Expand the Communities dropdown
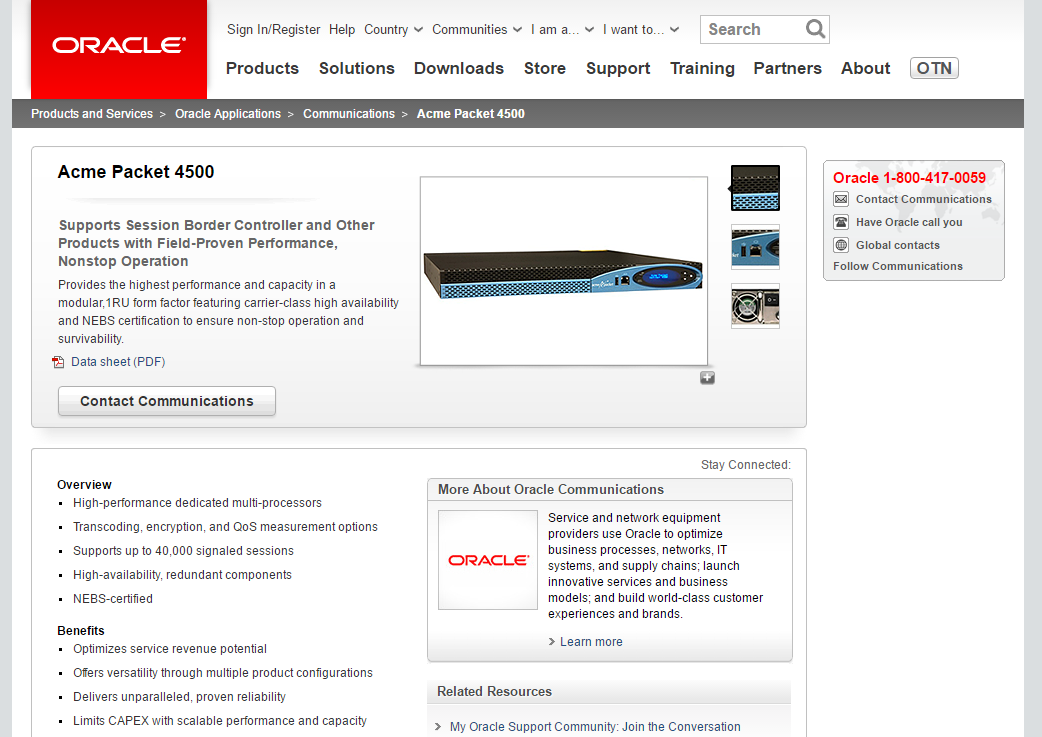1042x737 pixels. pyautogui.click(x=477, y=30)
